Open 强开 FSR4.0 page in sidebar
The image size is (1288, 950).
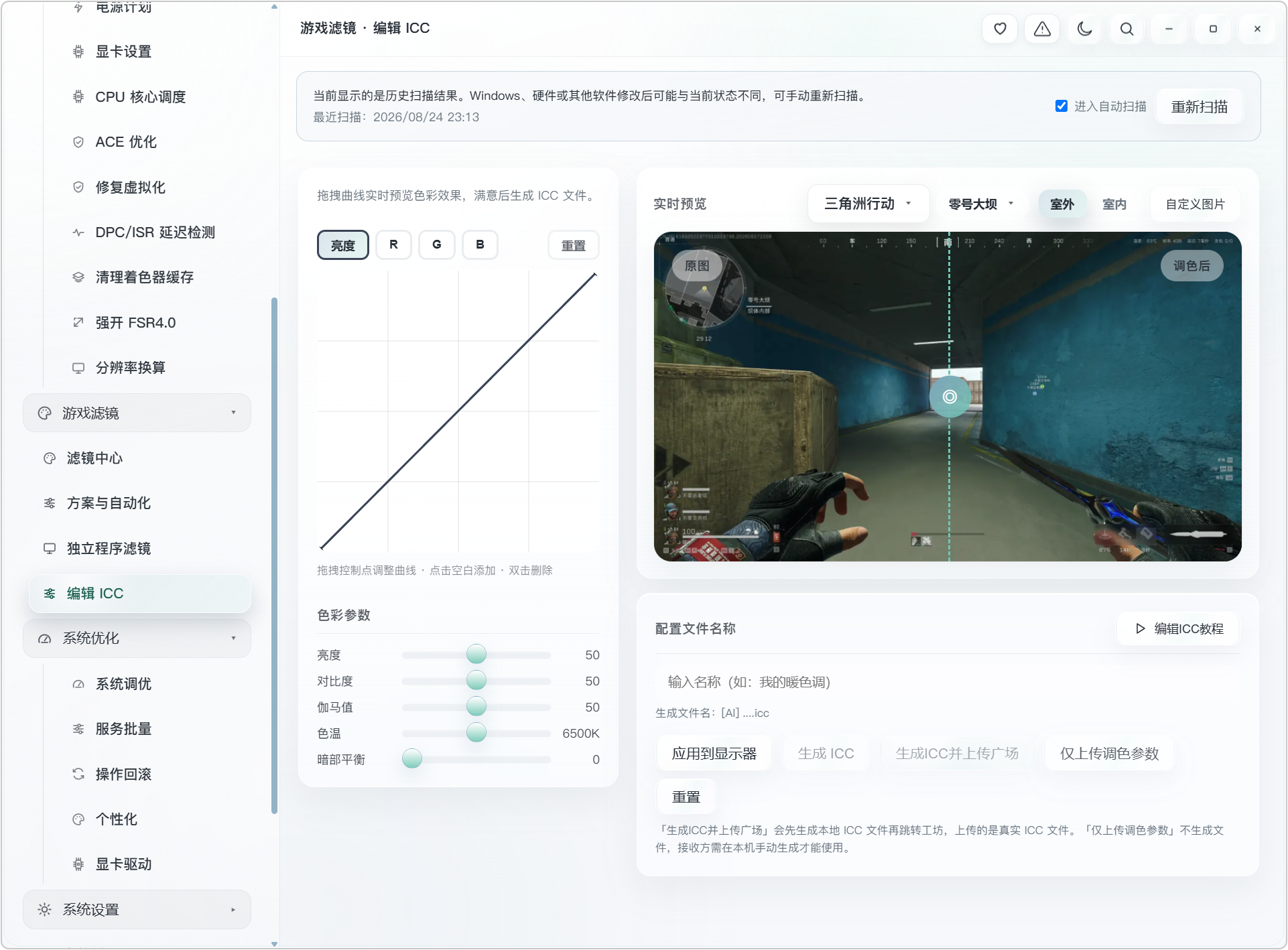(x=154, y=322)
